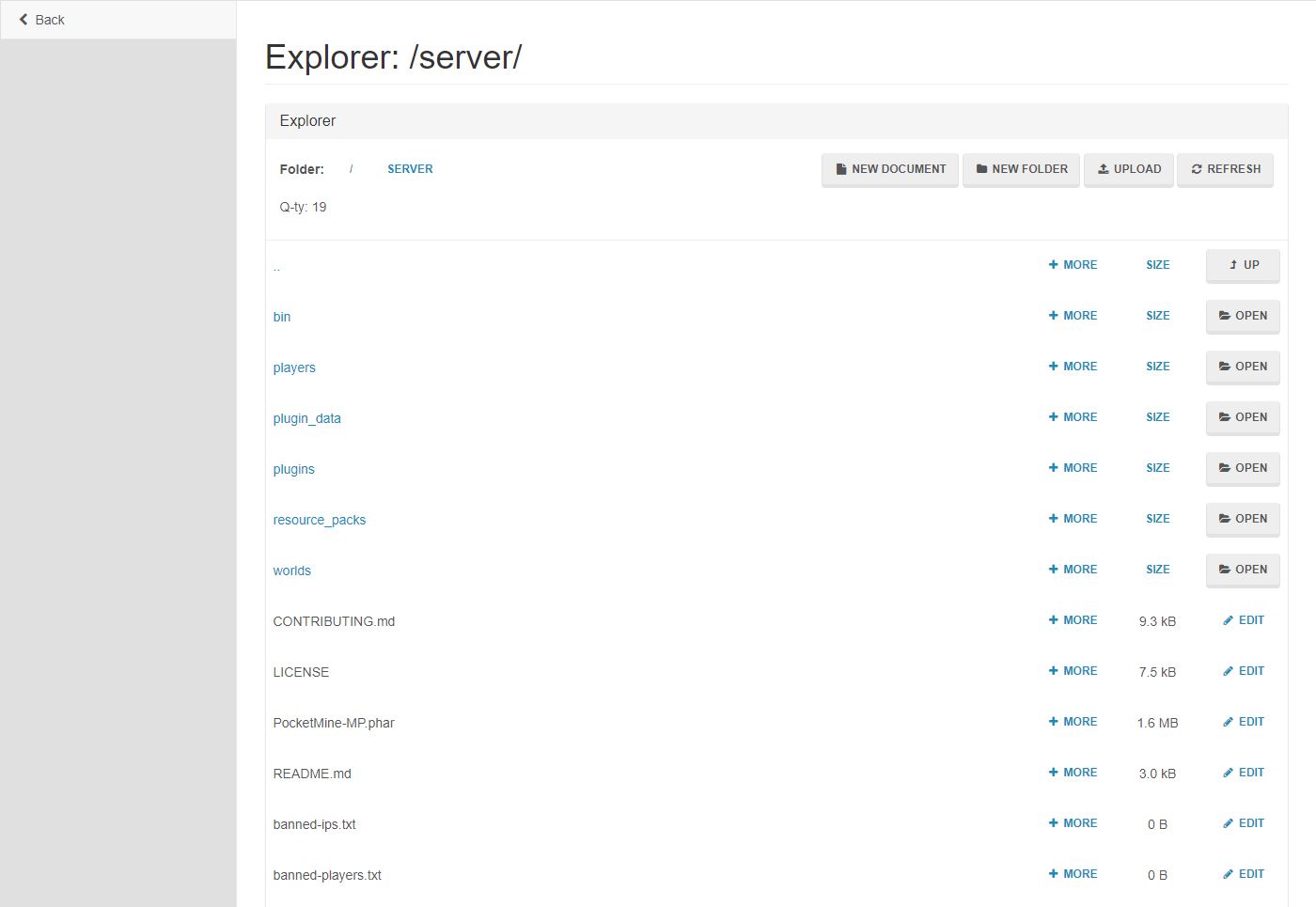
Task: Go back using the Back sidebar item
Action: (40, 19)
